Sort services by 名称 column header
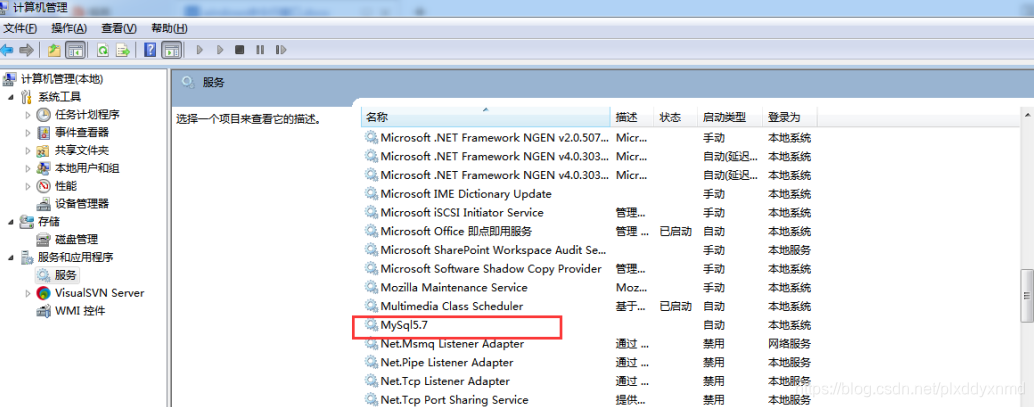The width and height of the screenshot is (1034, 407). [x=485, y=117]
